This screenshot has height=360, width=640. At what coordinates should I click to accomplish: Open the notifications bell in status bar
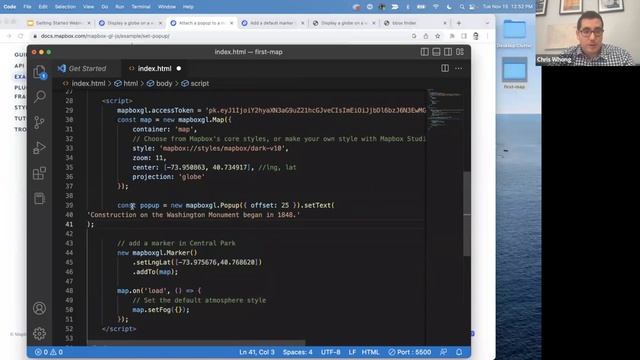pyautogui.click(x=459, y=352)
